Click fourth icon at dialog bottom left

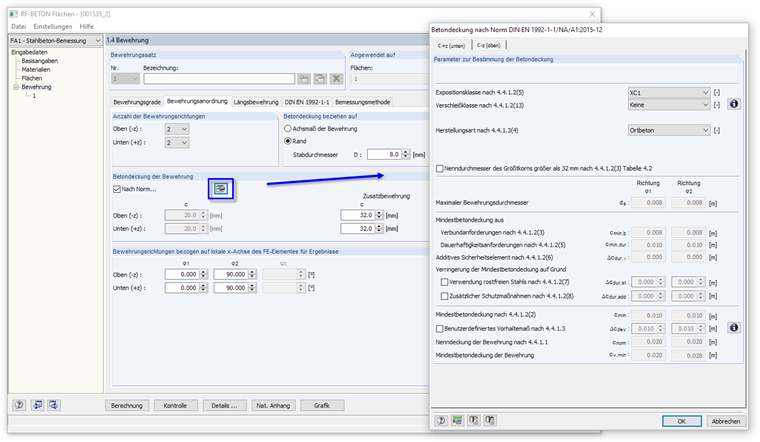(x=490, y=421)
